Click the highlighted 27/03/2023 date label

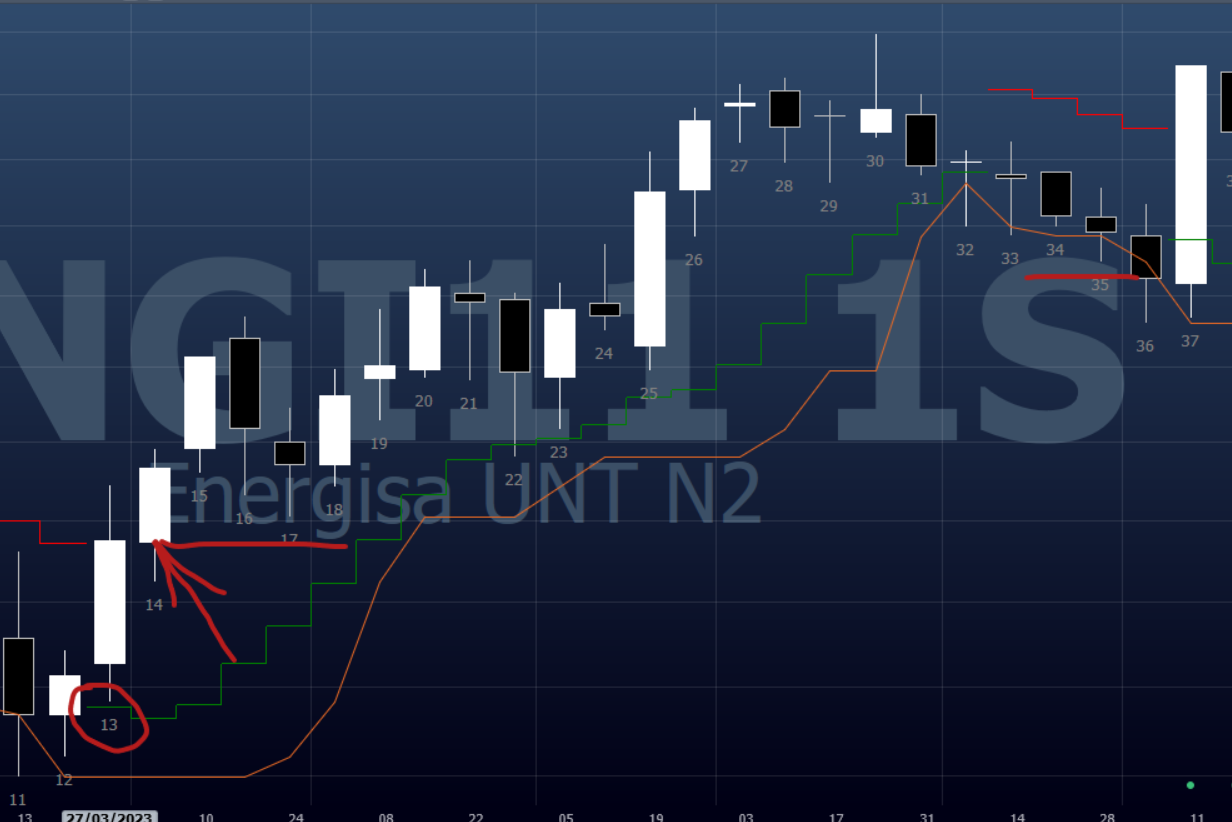coord(109,817)
